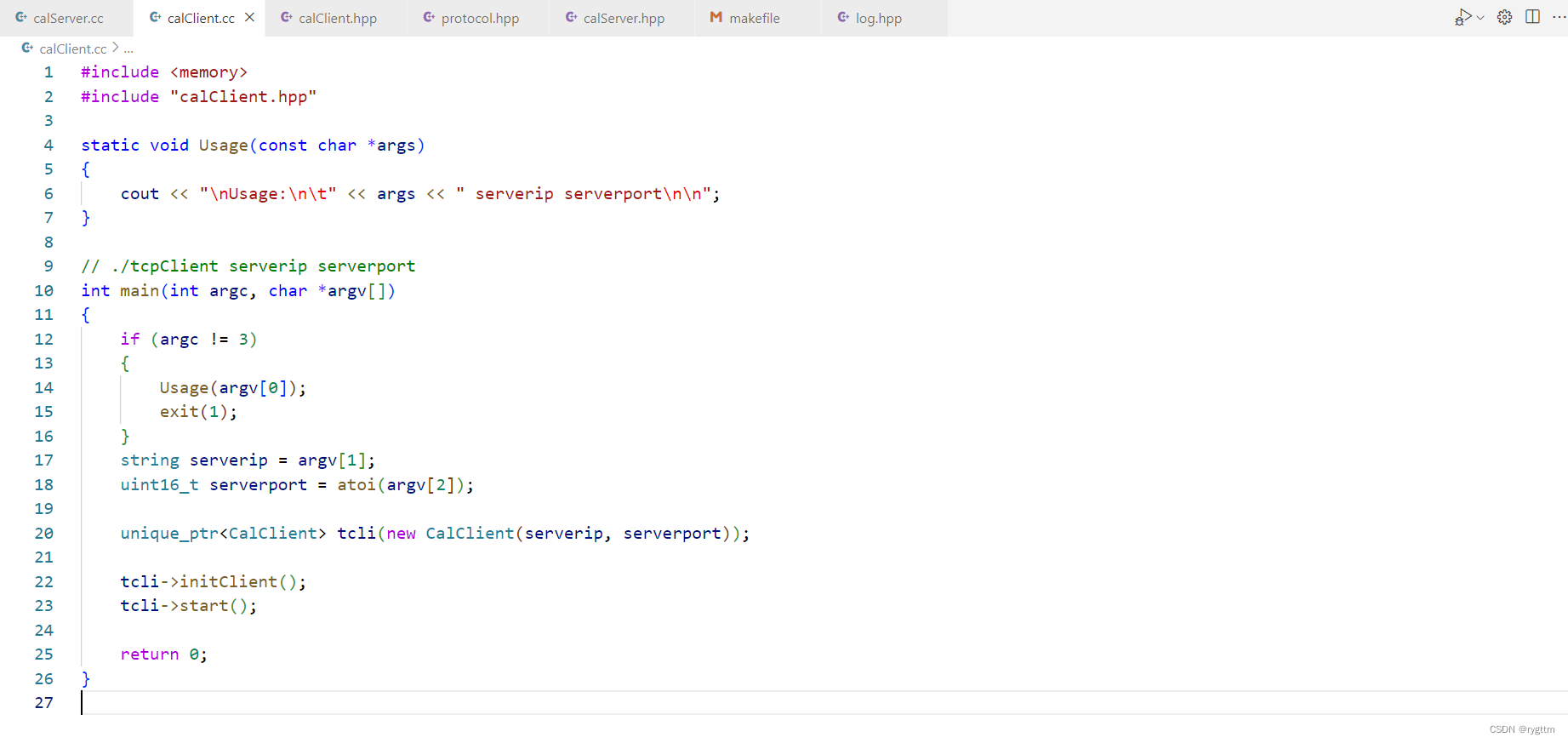Click 'string serverip' declaration on line 17
The height and width of the screenshot is (743, 1568).
tap(194, 460)
